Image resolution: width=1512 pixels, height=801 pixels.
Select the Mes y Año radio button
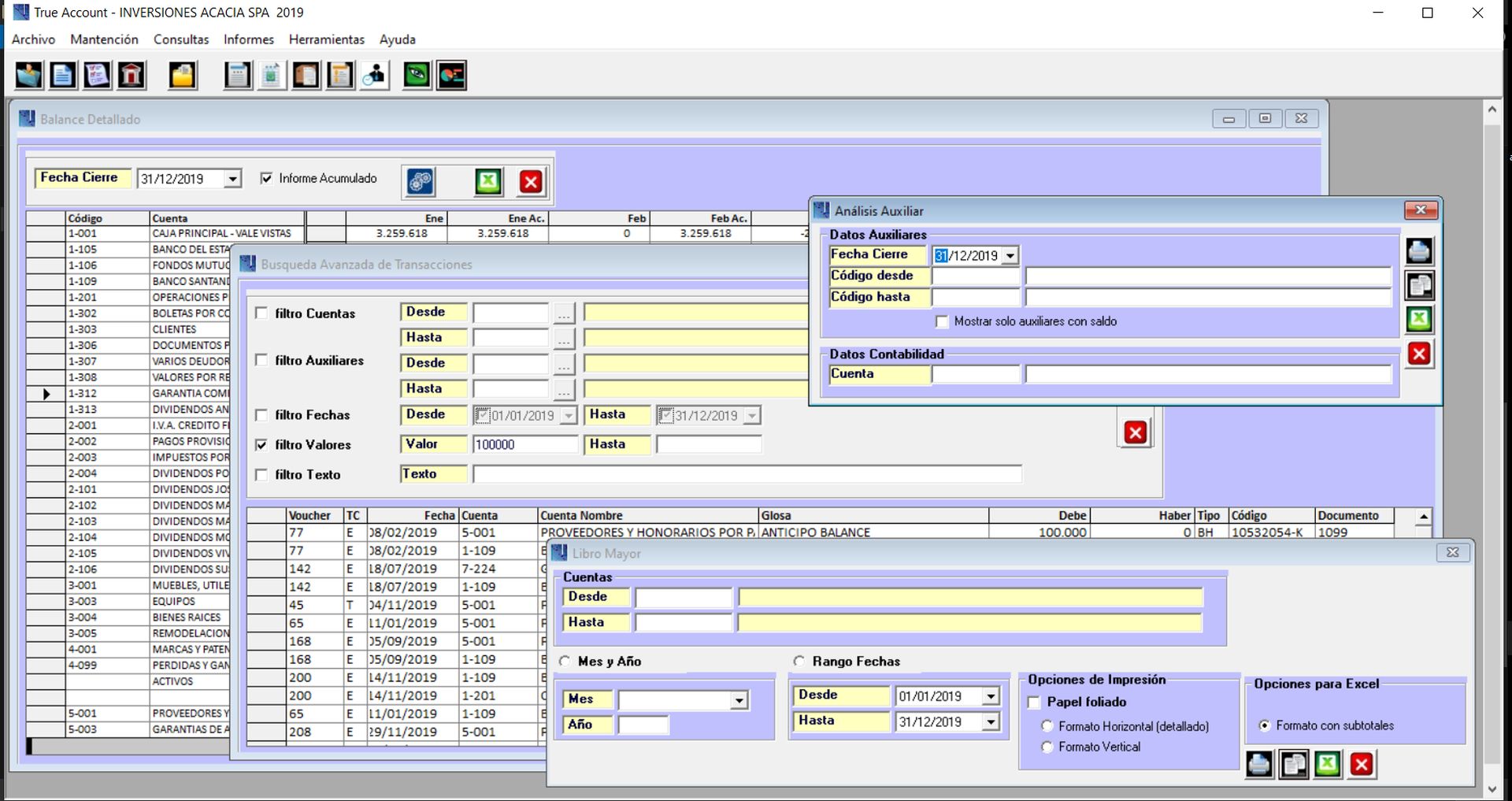coord(565,662)
